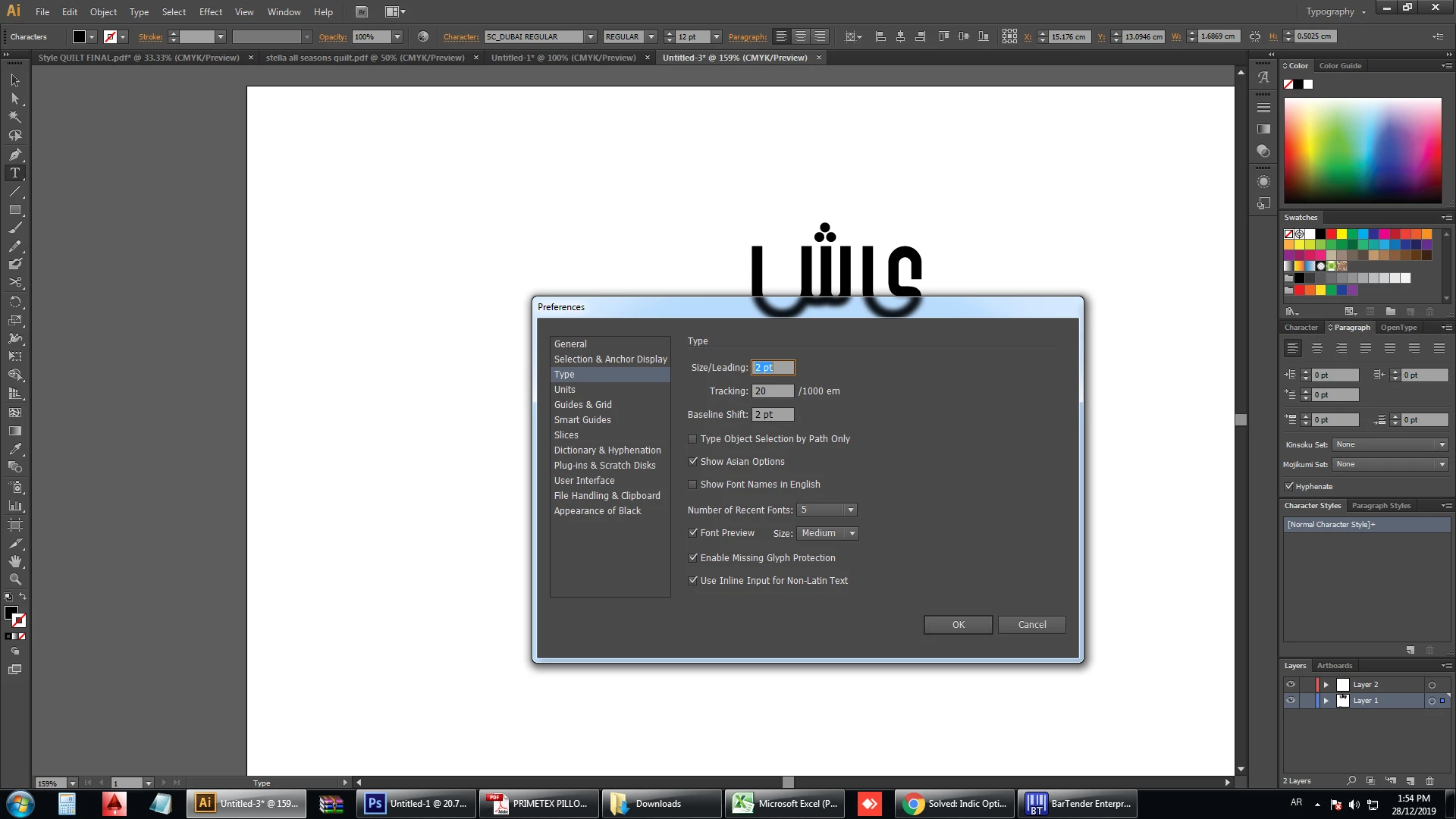
Task: Select Units in Preferences list
Action: pos(564,390)
